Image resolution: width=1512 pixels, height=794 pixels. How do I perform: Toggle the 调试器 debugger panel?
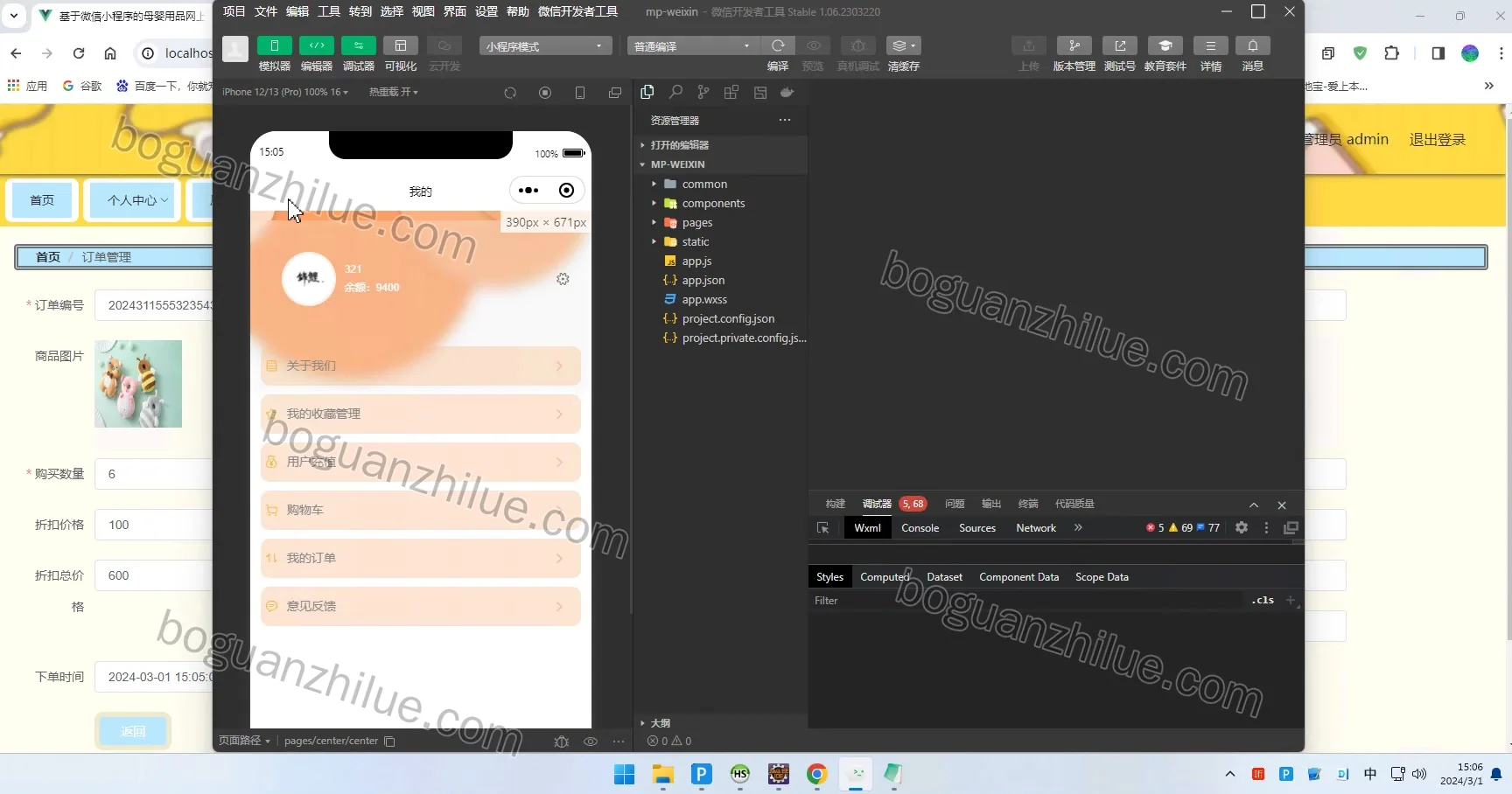point(359,45)
